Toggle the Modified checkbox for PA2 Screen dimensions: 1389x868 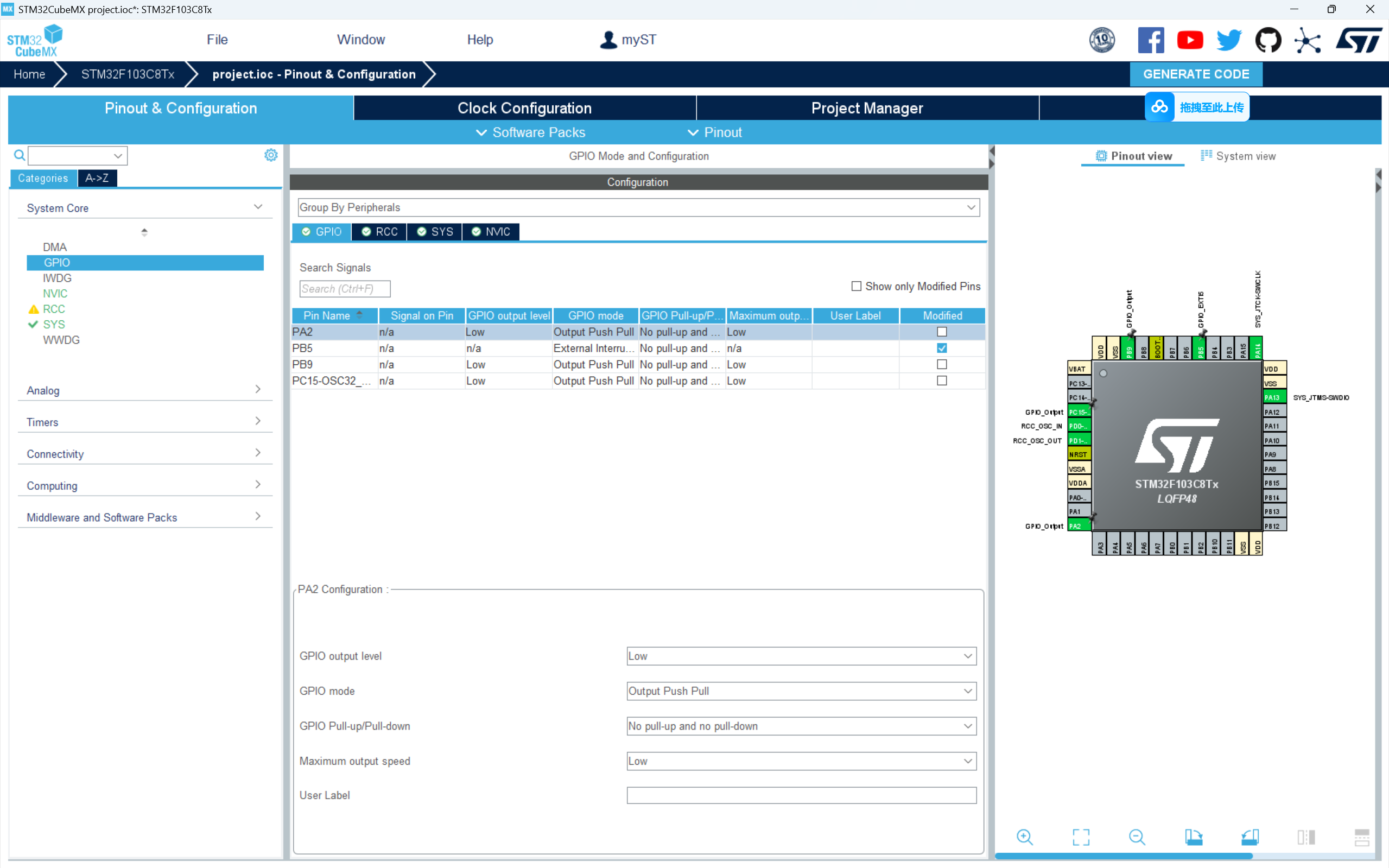click(942, 332)
